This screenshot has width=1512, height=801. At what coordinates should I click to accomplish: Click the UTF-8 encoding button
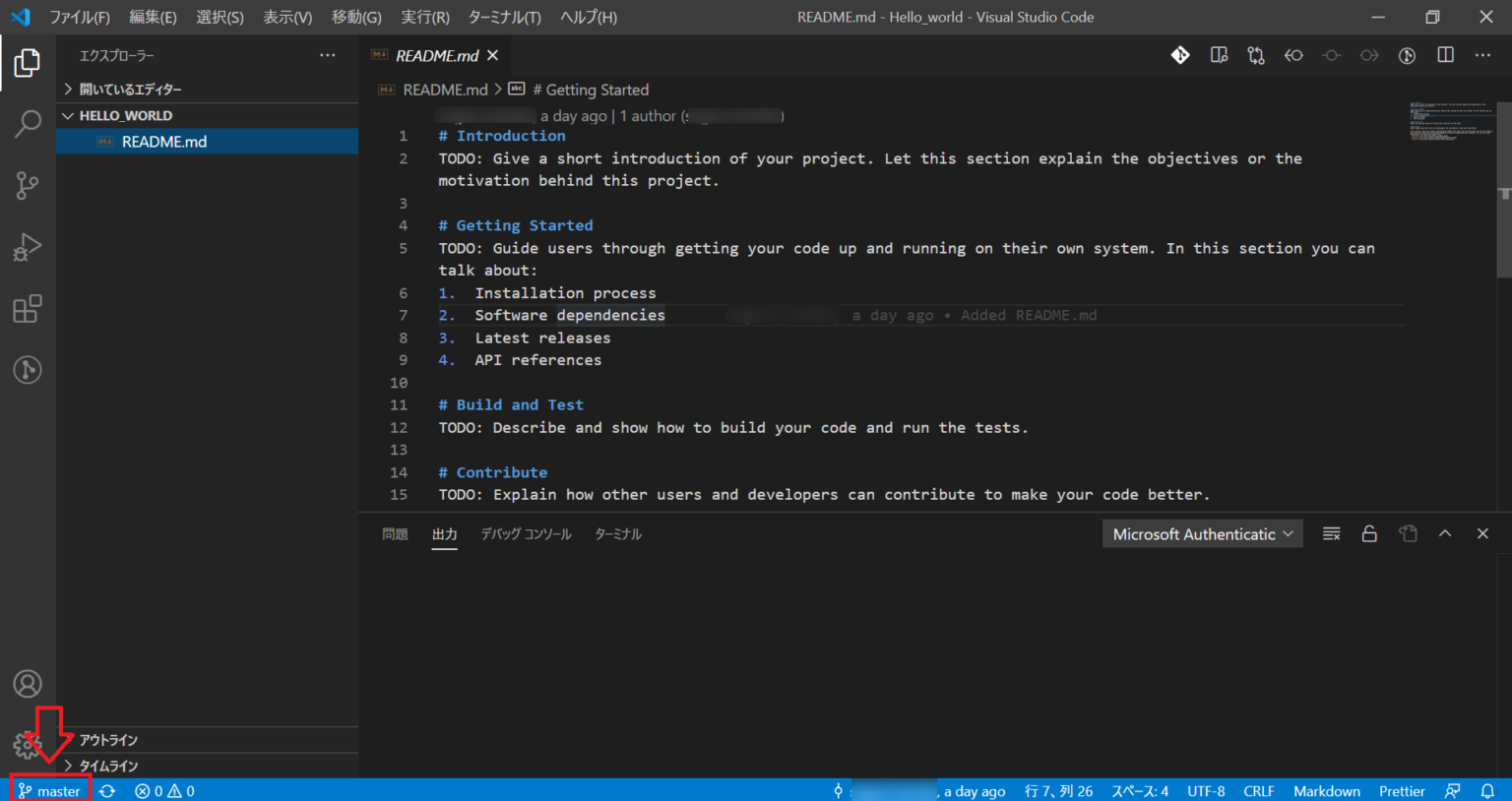pos(1206,790)
